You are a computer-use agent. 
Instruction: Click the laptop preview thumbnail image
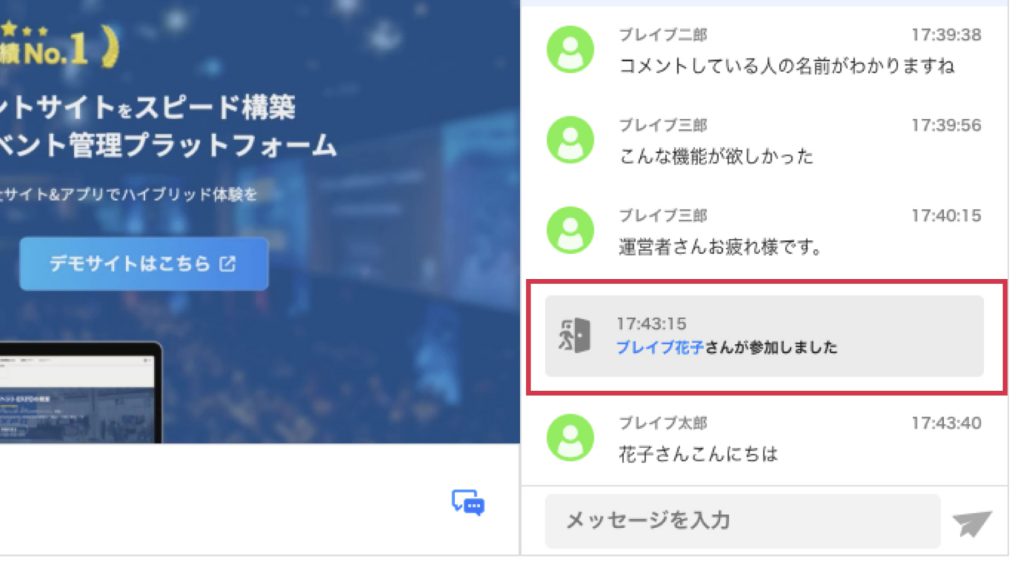(80, 392)
